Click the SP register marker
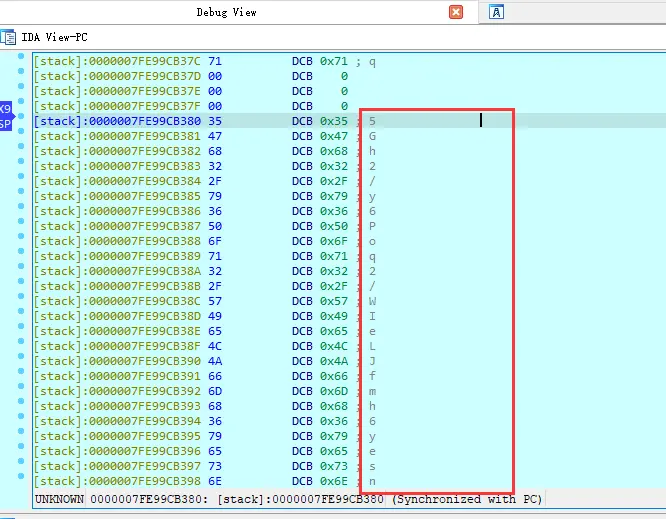The image size is (666, 519). pyautogui.click(x=6, y=124)
